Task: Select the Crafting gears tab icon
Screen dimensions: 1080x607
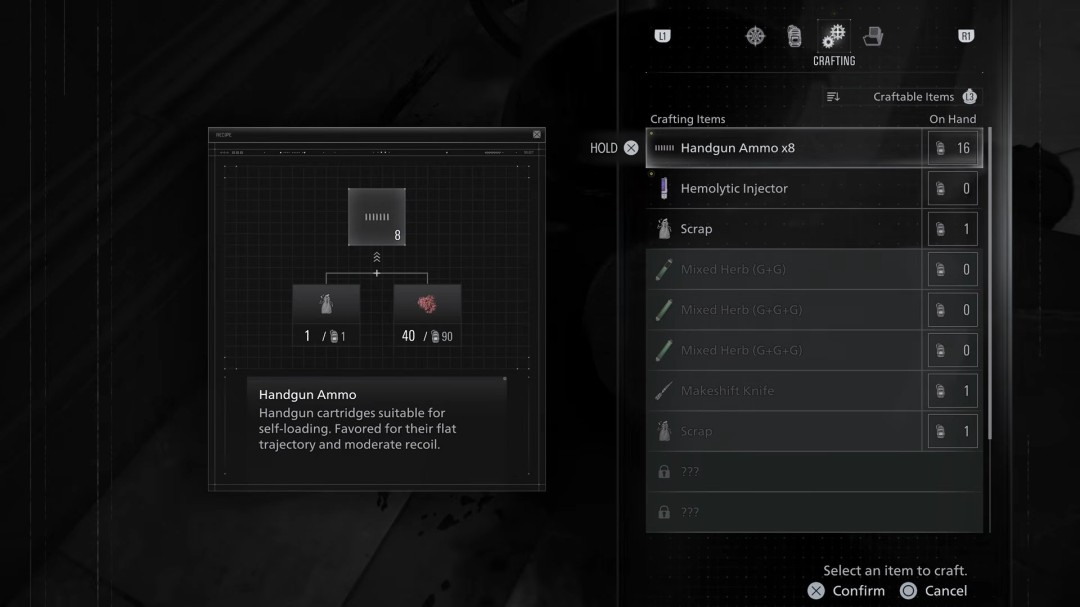Action: click(x=833, y=37)
